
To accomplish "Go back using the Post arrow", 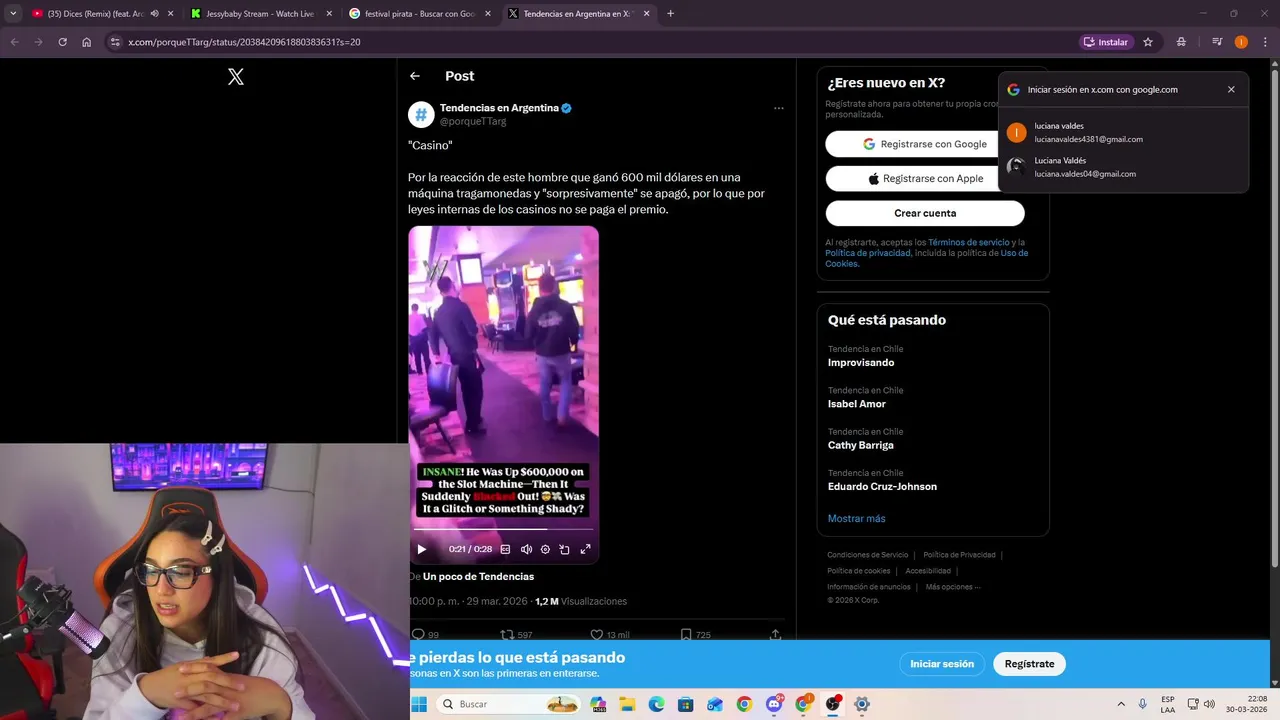I will (x=415, y=76).
